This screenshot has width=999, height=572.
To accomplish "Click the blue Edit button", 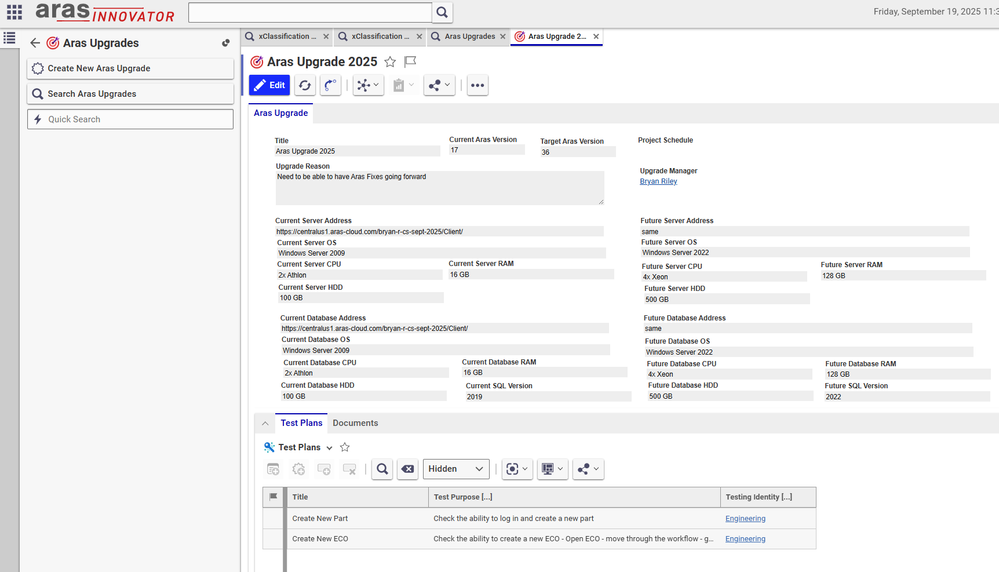I will 269,86.
